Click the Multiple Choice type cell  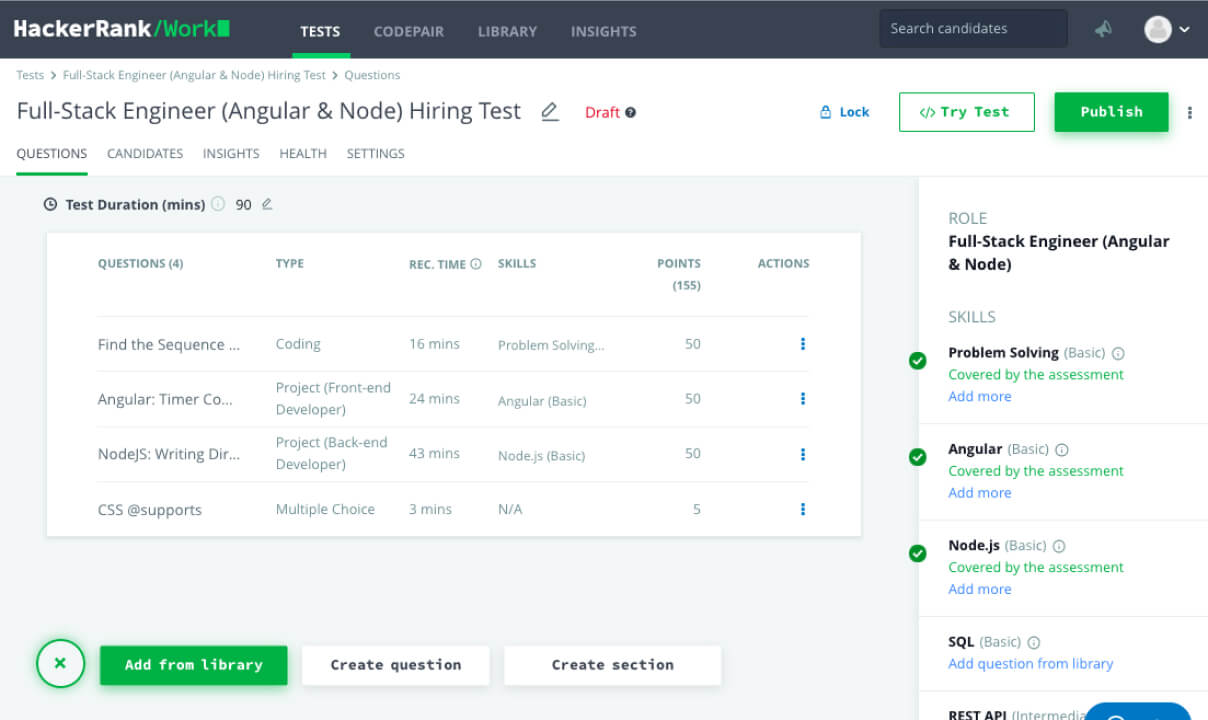[x=325, y=509]
